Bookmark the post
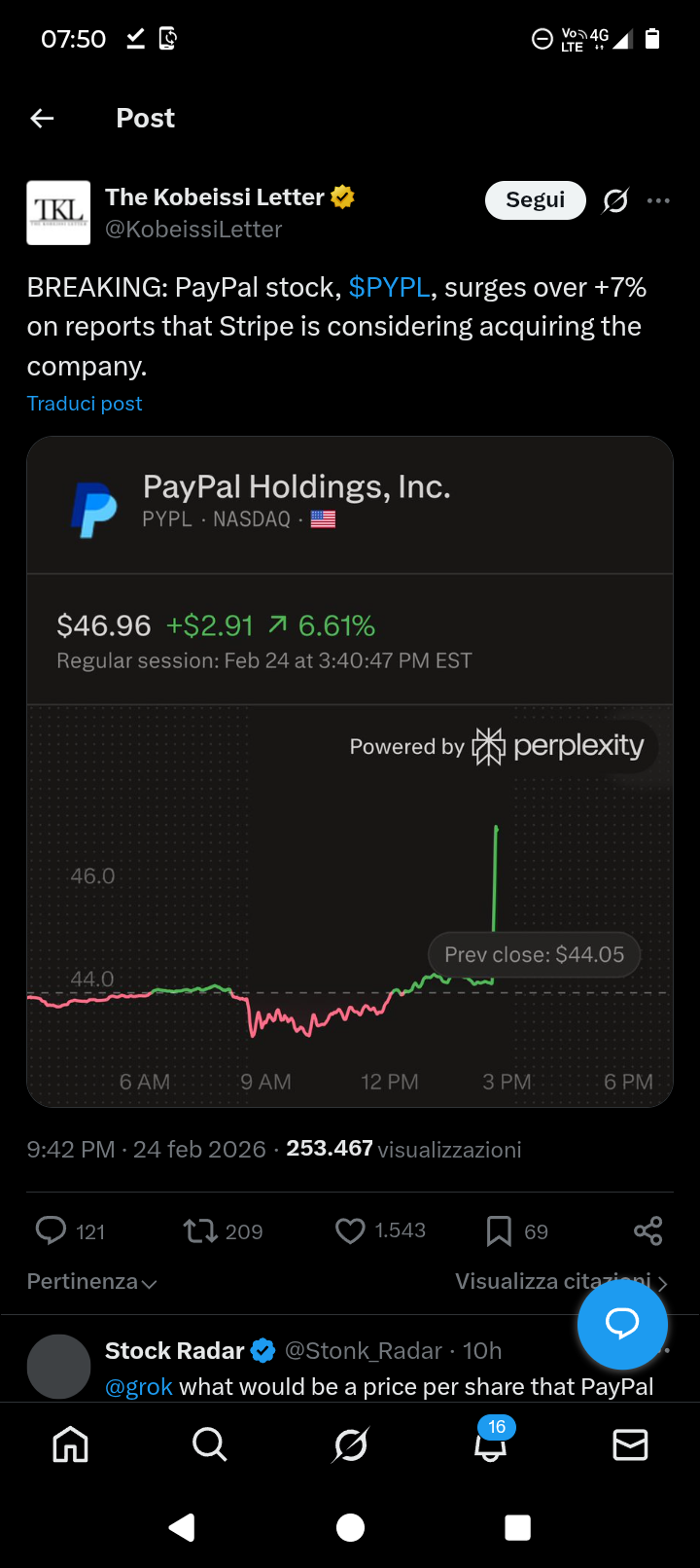Image resolution: width=700 pixels, height=1568 pixels. 499,1230
